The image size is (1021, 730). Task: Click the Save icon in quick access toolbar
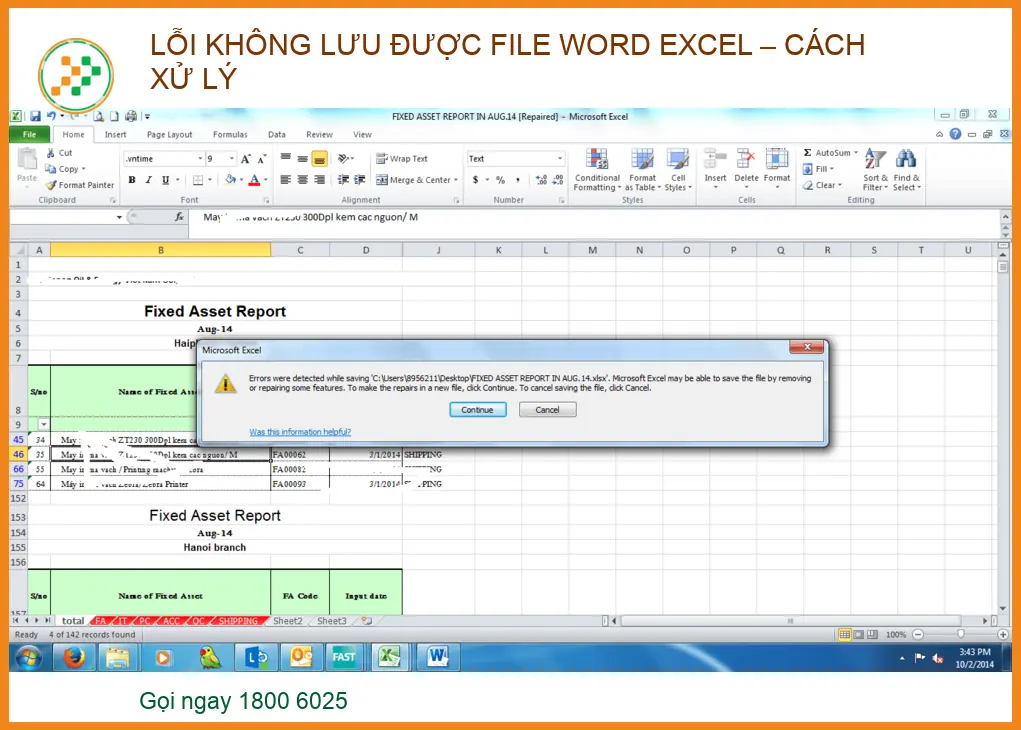(35, 117)
